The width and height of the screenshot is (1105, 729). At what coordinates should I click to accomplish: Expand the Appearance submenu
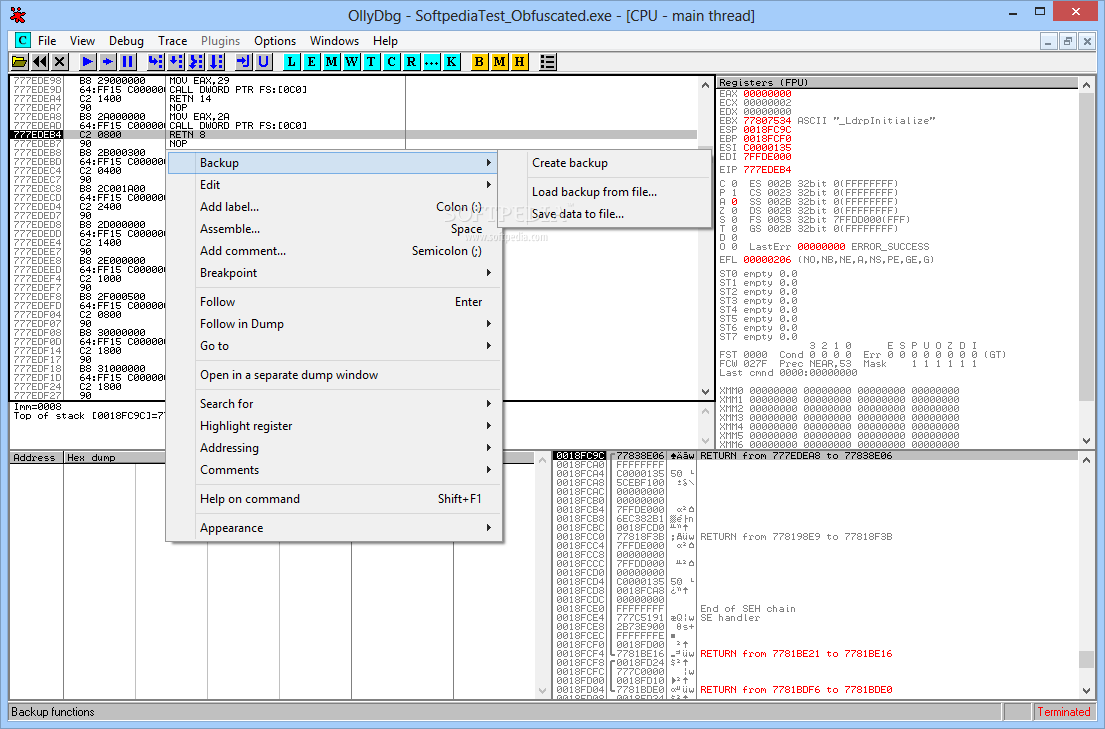pyautogui.click(x=333, y=528)
